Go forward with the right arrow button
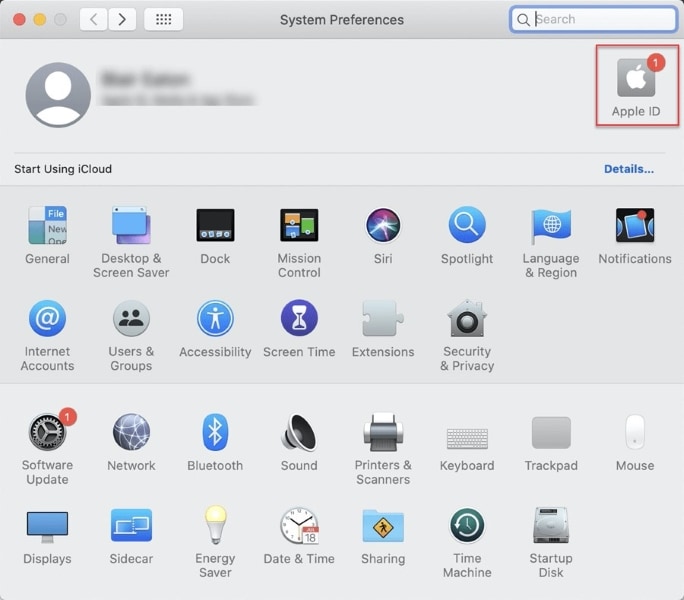The width and height of the screenshot is (684, 600). pyautogui.click(x=122, y=19)
